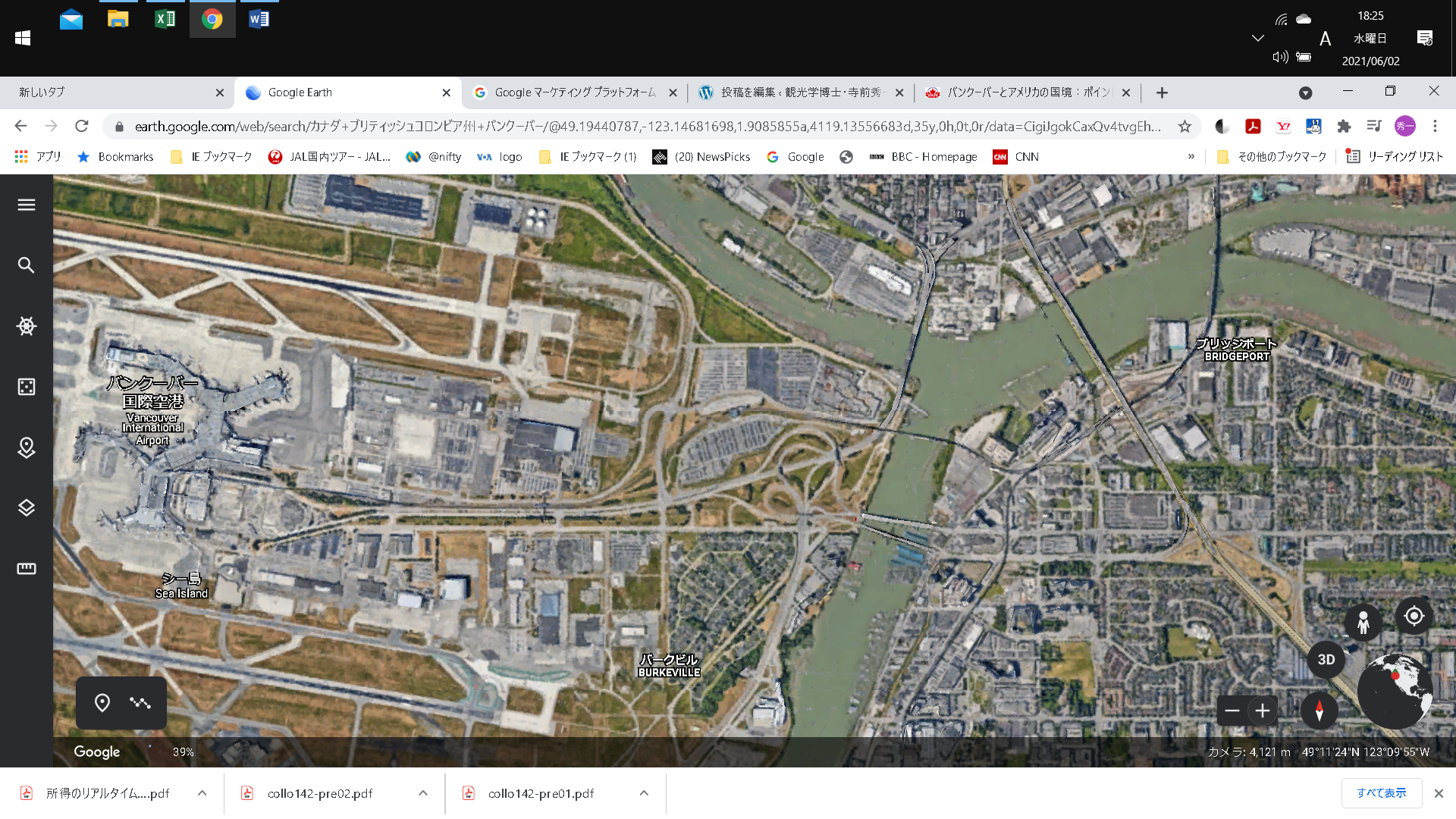
Task: Switch to Google マーケティング プラットフォーム tab
Action: 575,93
